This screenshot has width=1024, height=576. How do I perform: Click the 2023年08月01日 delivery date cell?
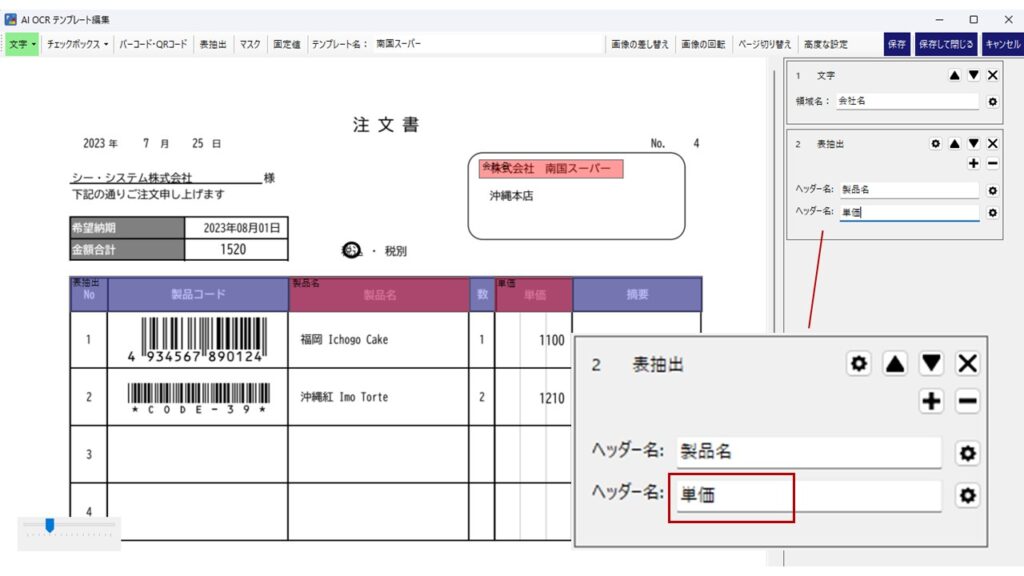click(236, 228)
